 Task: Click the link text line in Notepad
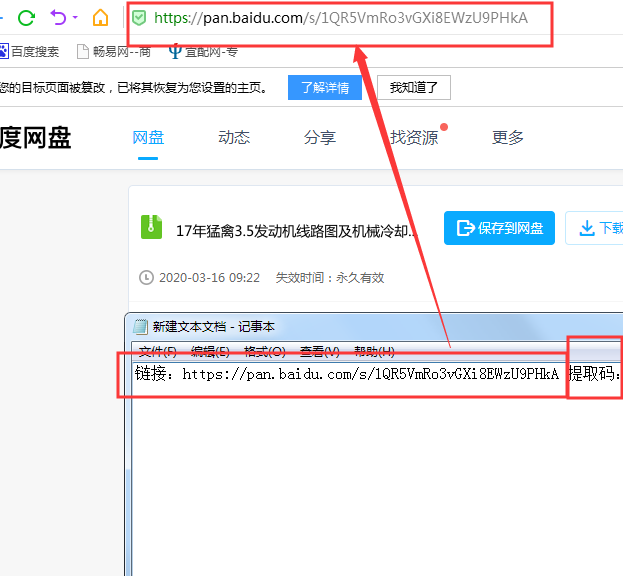347,374
